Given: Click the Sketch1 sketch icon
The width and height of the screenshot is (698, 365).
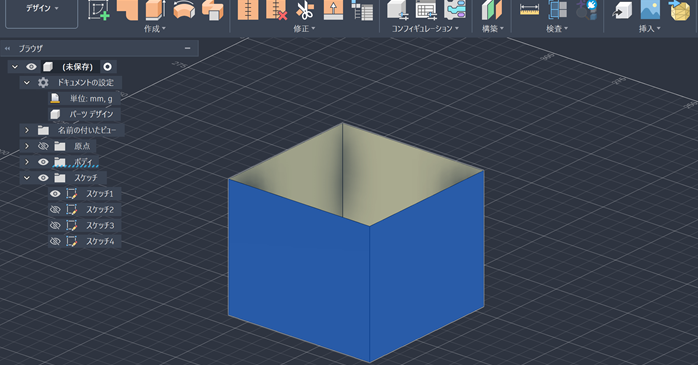Looking at the screenshot, I should click(71, 194).
